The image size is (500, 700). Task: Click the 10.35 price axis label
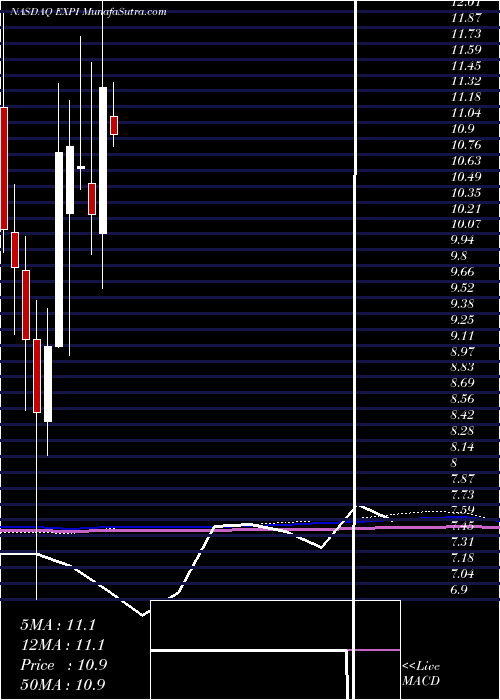(x=466, y=193)
